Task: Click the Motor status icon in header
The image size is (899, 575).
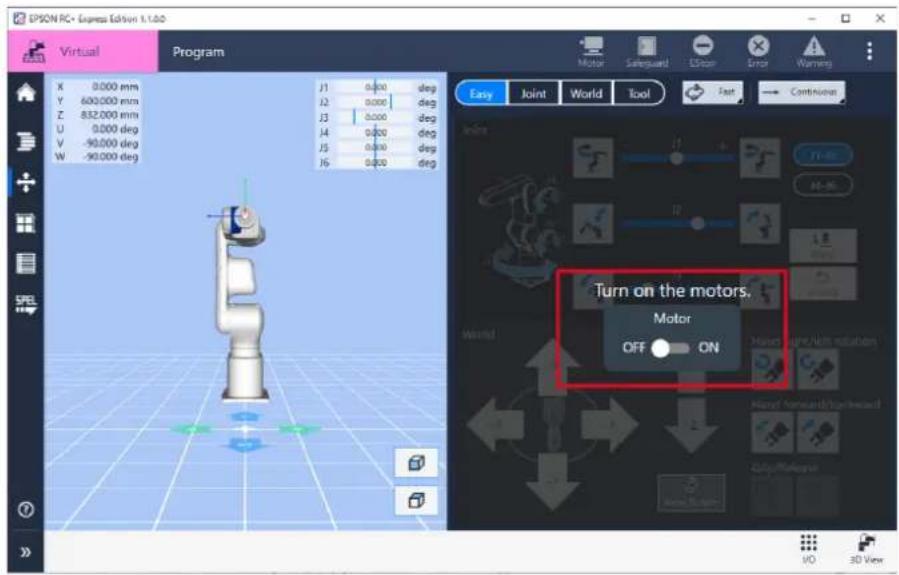Action: click(591, 52)
